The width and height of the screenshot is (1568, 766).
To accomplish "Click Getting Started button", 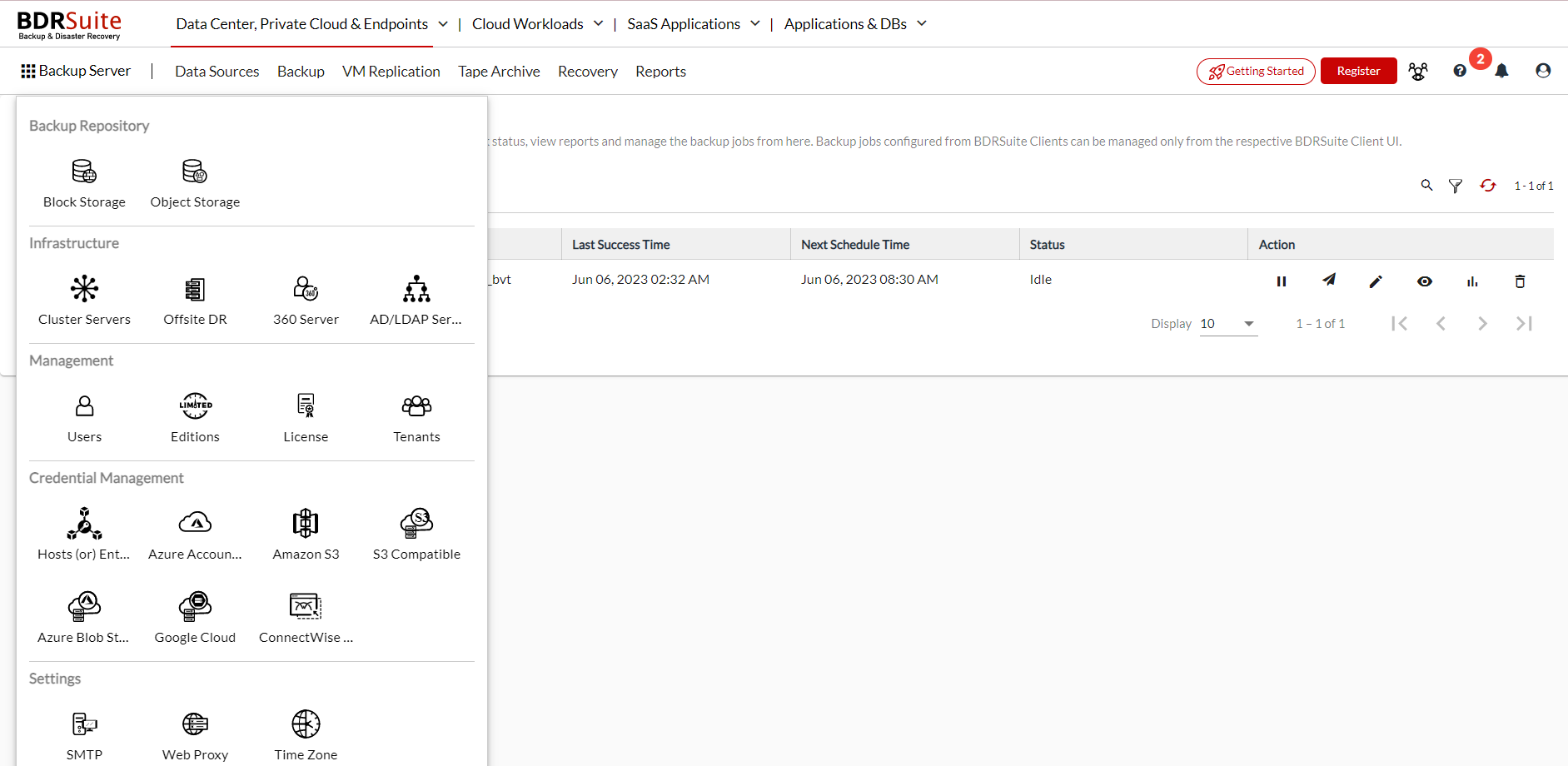I will click(x=1256, y=72).
